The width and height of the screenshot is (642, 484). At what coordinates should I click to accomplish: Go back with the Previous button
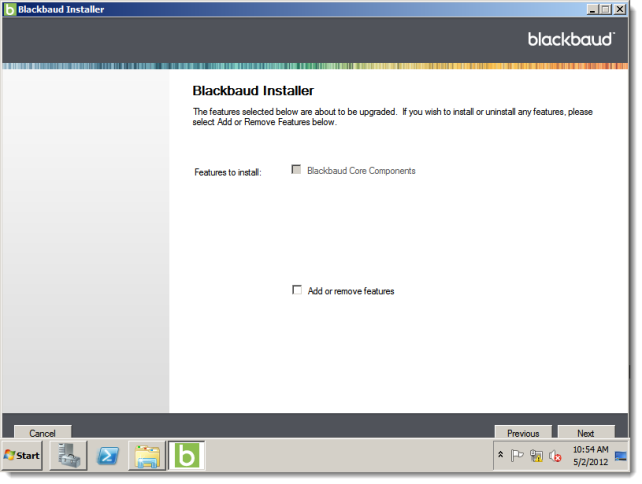tap(523, 432)
